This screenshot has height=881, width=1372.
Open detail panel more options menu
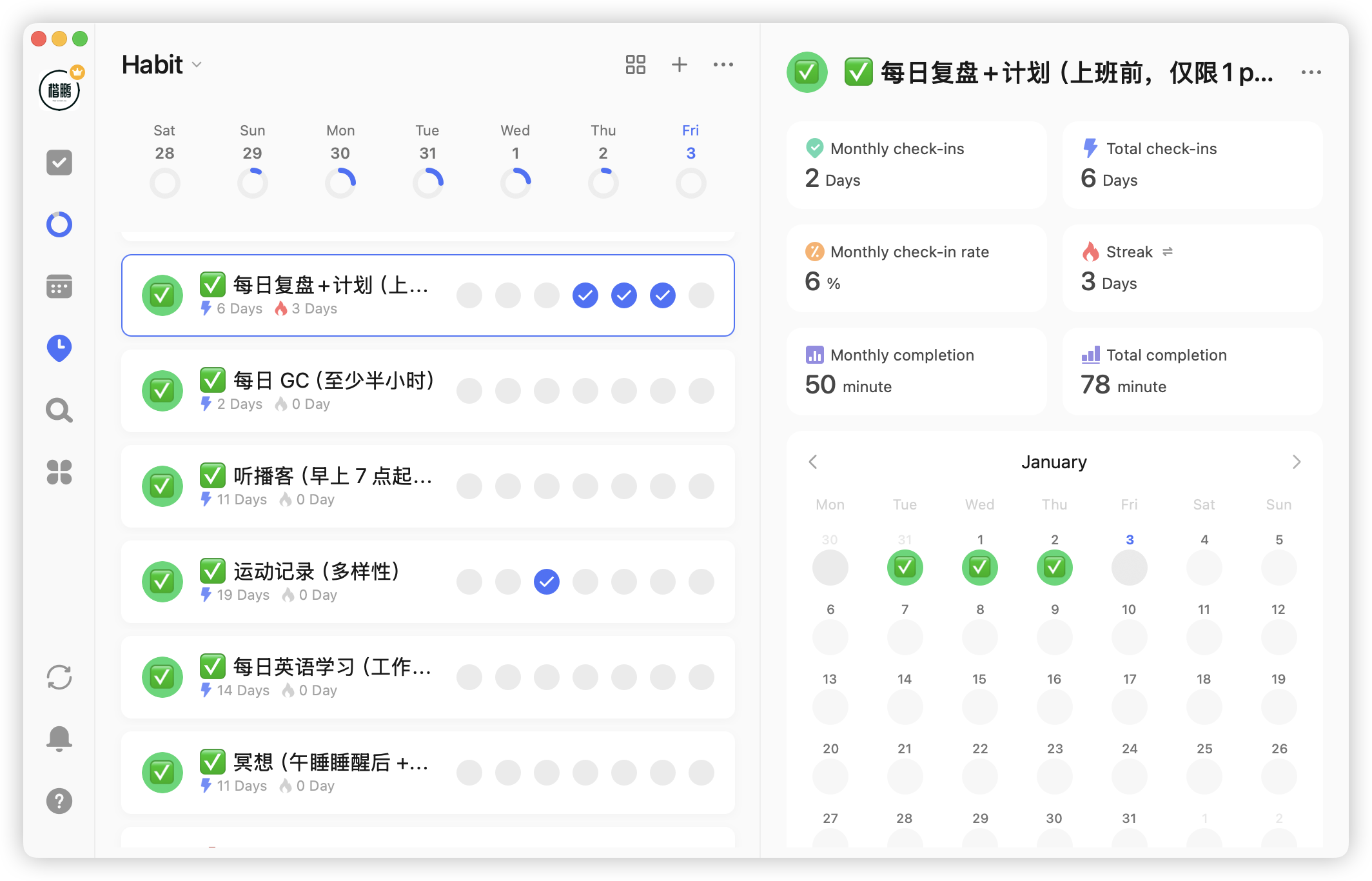click(1311, 72)
